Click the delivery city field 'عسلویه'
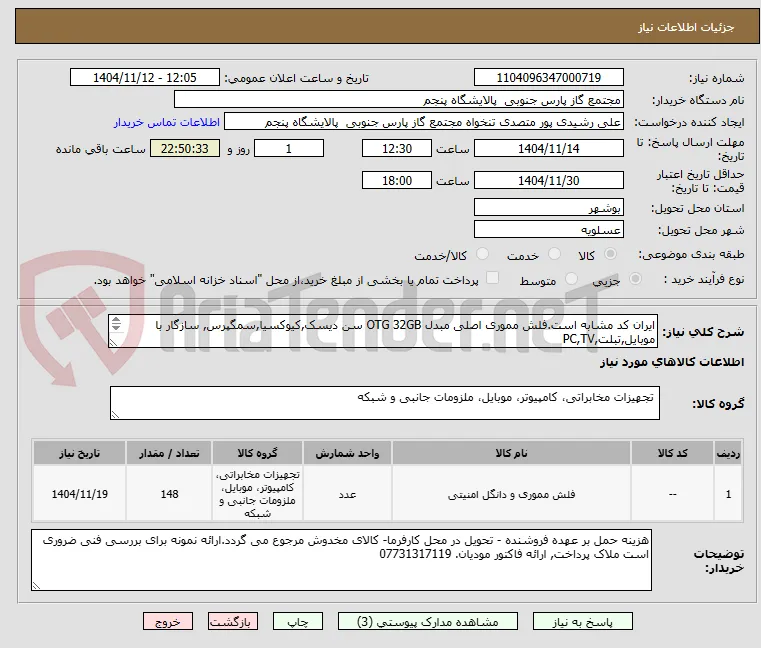 point(548,230)
